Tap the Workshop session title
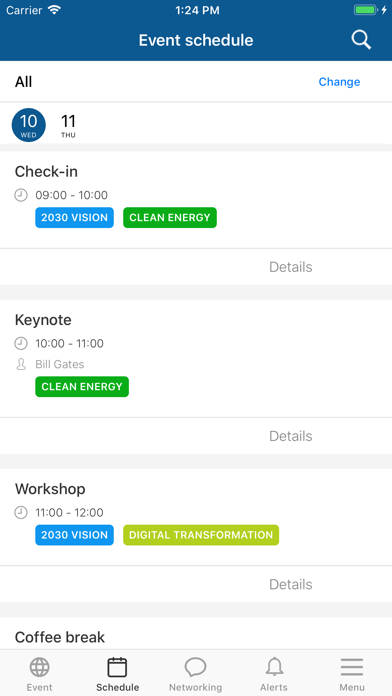Viewport: 392px width, 696px height. point(50,489)
